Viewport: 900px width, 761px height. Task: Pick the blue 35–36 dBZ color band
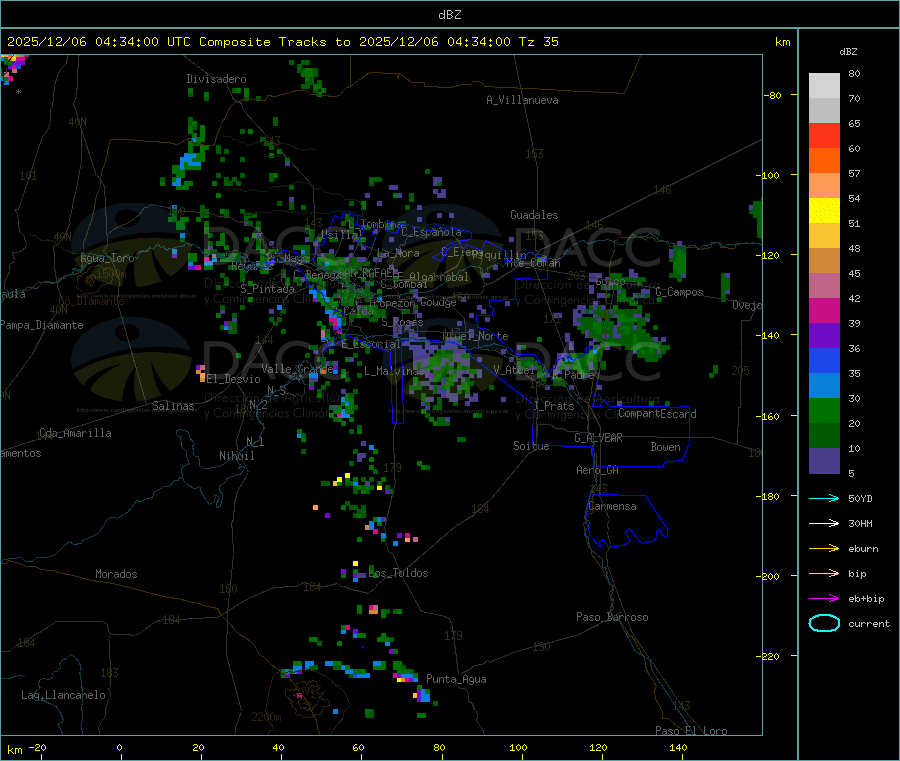[824, 361]
